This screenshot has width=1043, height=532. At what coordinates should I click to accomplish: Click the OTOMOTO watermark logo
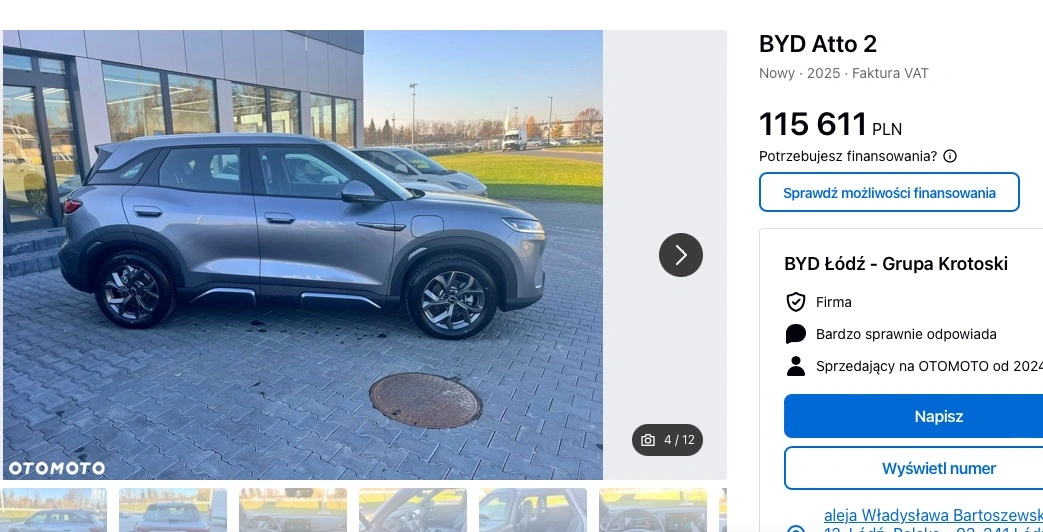click(57, 468)
